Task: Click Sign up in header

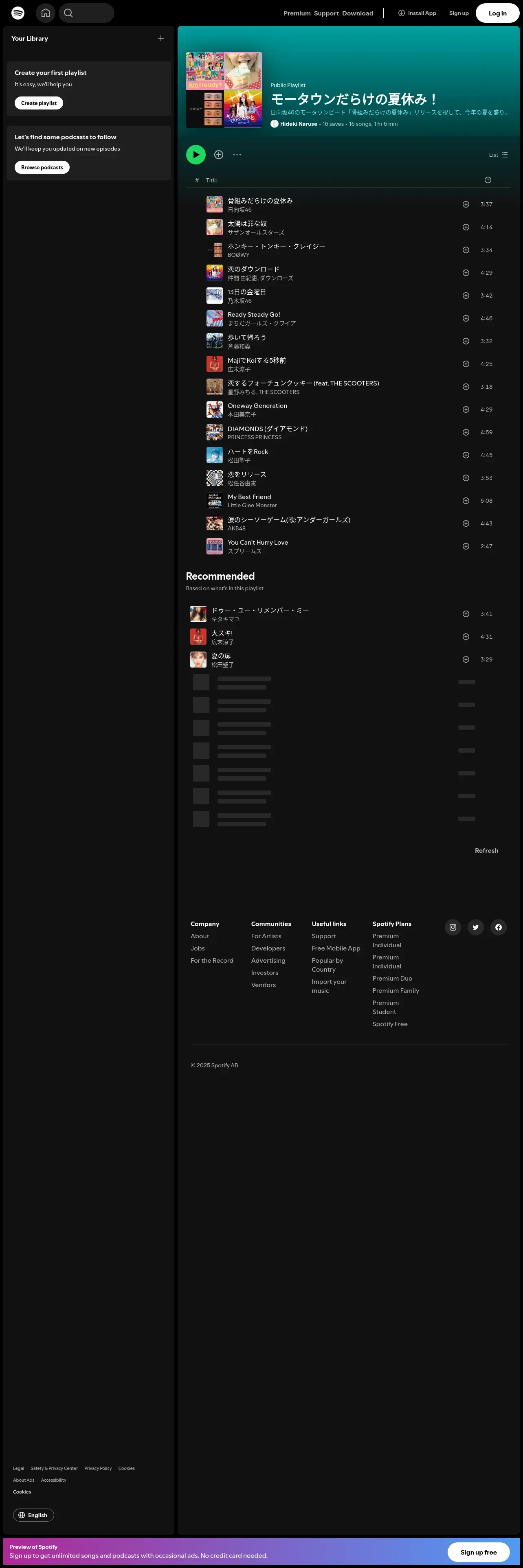Action: [x=459, y=13]
